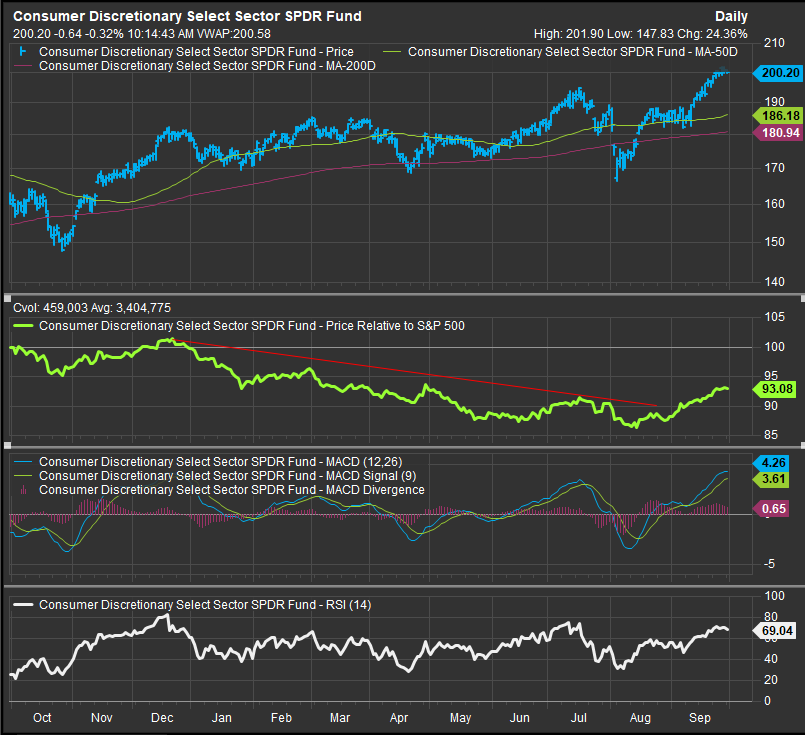Click the Daily interval label
The height and width of the screenshot is (735, 805).
pos(731,16)
